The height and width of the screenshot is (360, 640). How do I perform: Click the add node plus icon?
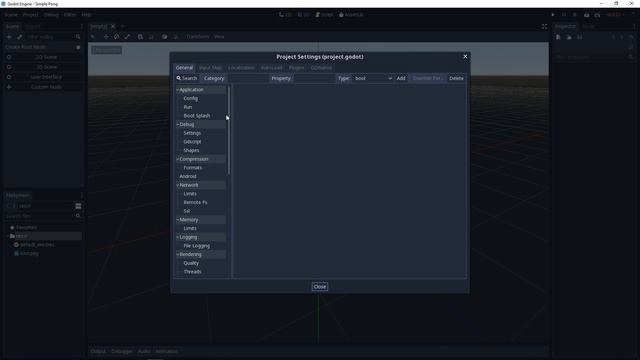point(9,37)
